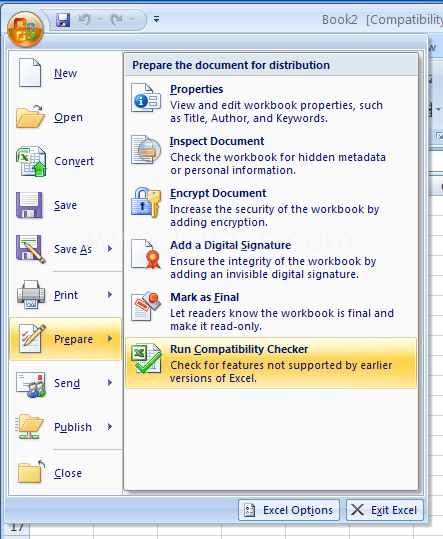The image size is (443, 539).
Task: Click the purple Save disk icon in menu
Action: point(29,205)
